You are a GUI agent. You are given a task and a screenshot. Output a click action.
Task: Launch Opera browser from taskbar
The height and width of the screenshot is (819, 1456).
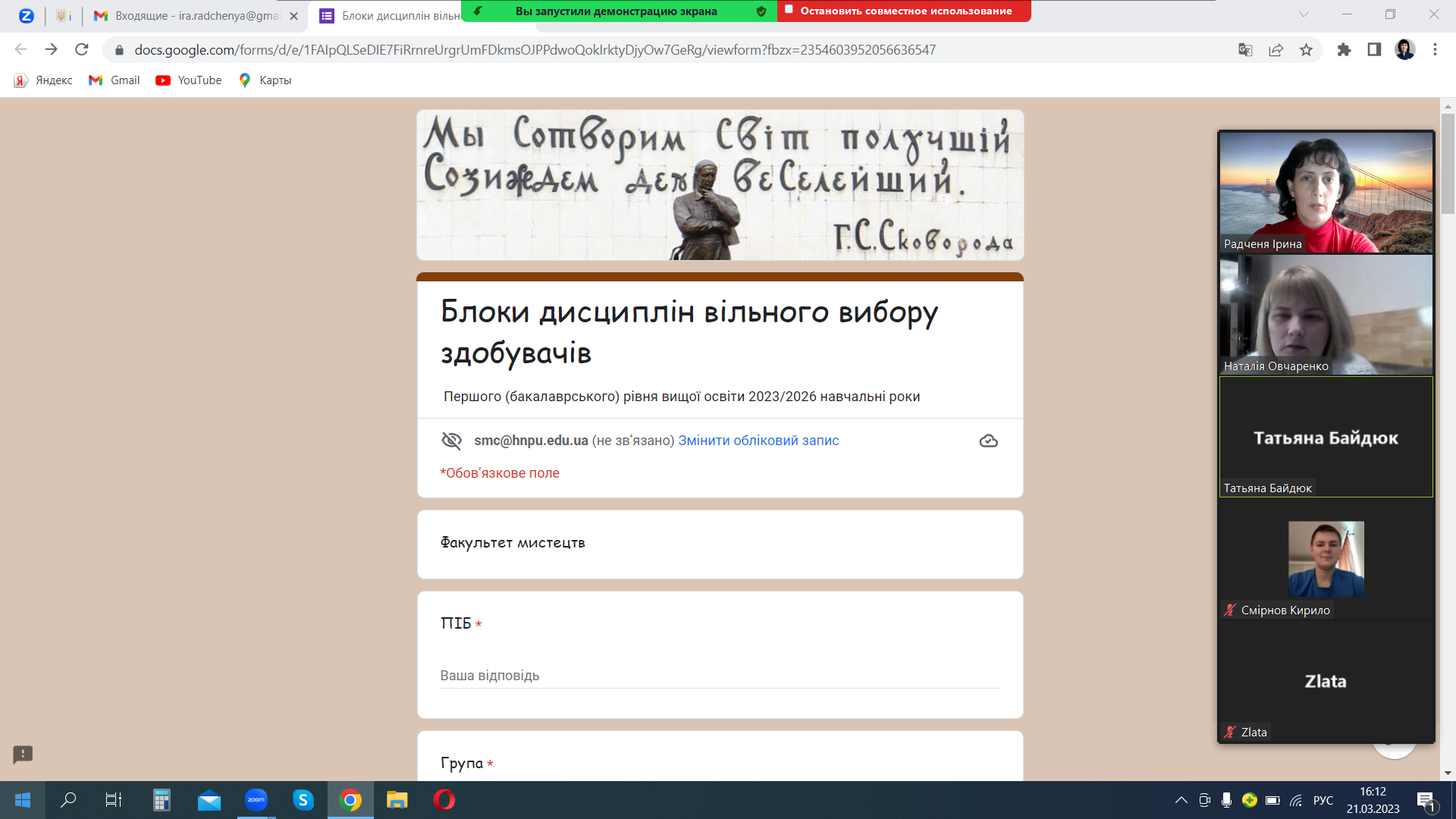444,800
